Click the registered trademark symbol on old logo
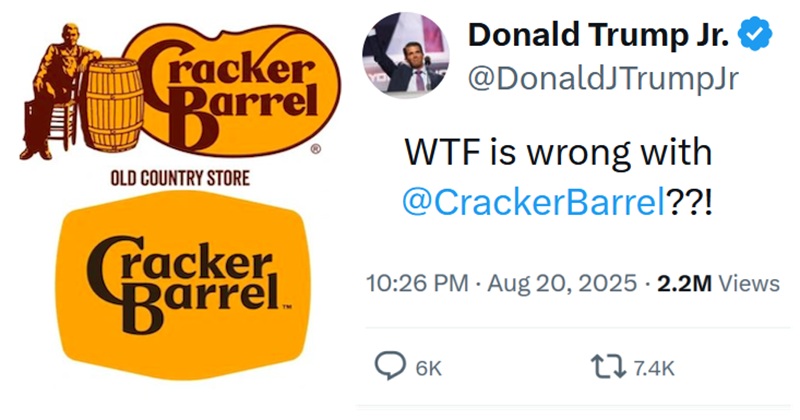 [x=316, y=148]
